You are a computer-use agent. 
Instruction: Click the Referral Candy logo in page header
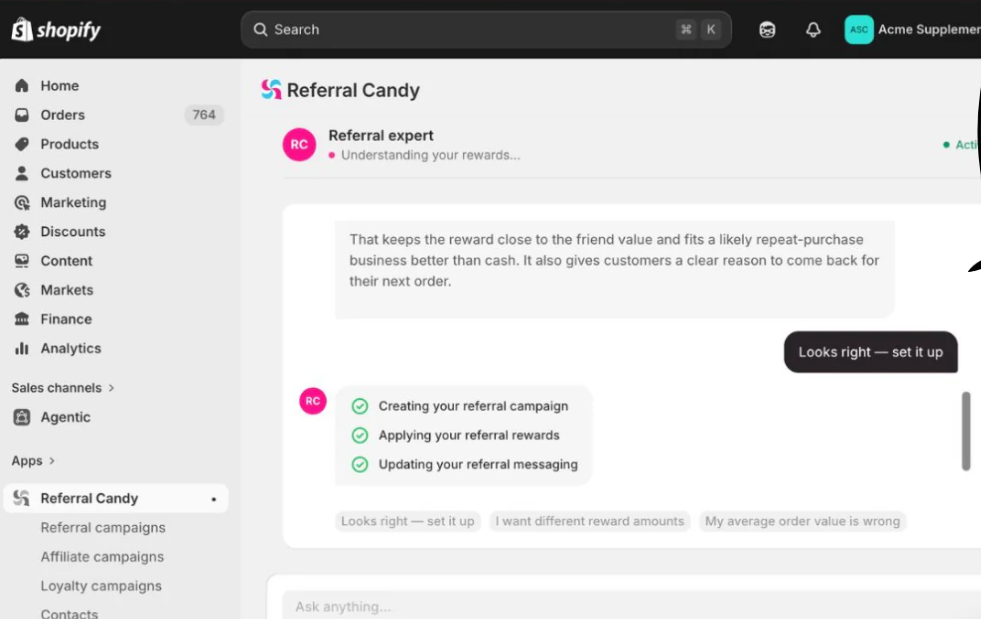point(272,90)
